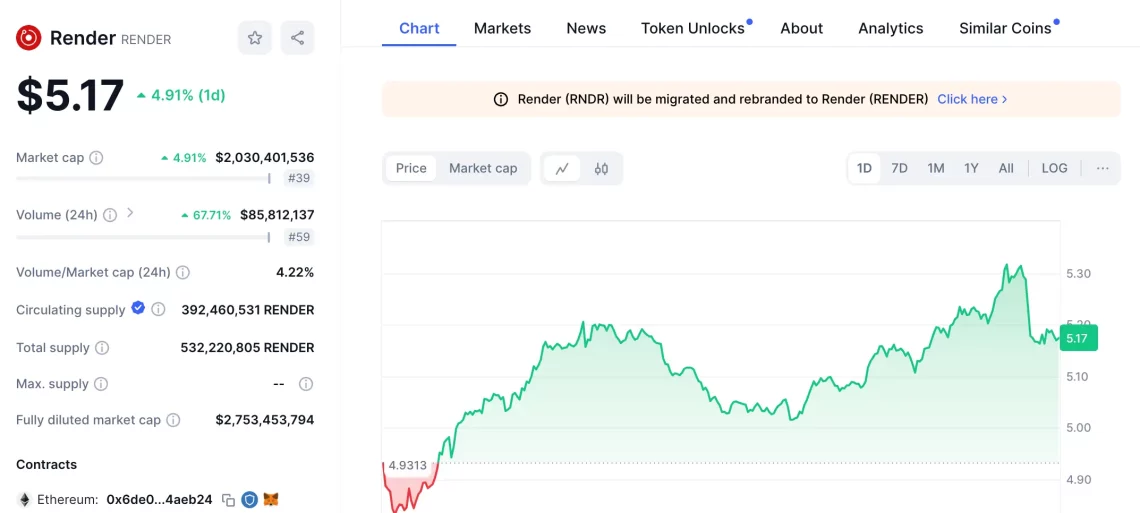Viewport: 1140px width, 513px height.
Task: Copy the Ethereum contract address
Action: tap(228, 499)
